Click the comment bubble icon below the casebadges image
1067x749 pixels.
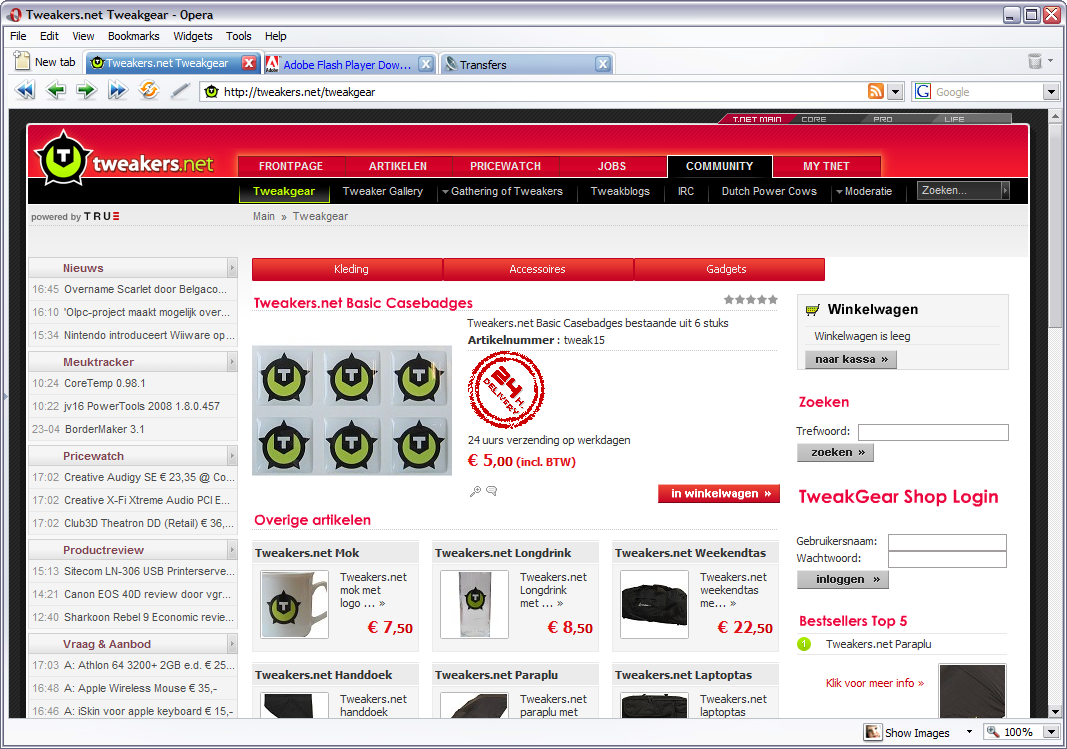click(491, 490)
